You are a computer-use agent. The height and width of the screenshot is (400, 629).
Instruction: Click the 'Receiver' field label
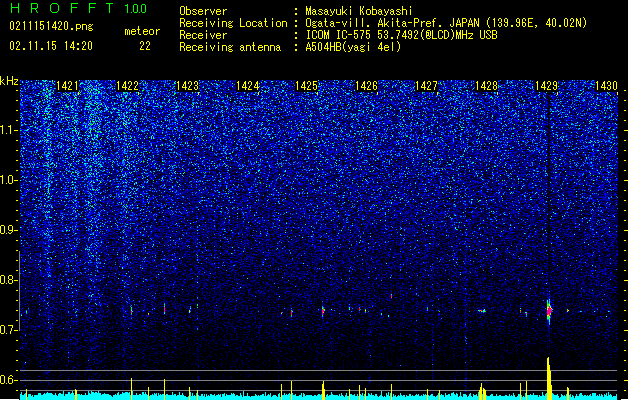203,35
